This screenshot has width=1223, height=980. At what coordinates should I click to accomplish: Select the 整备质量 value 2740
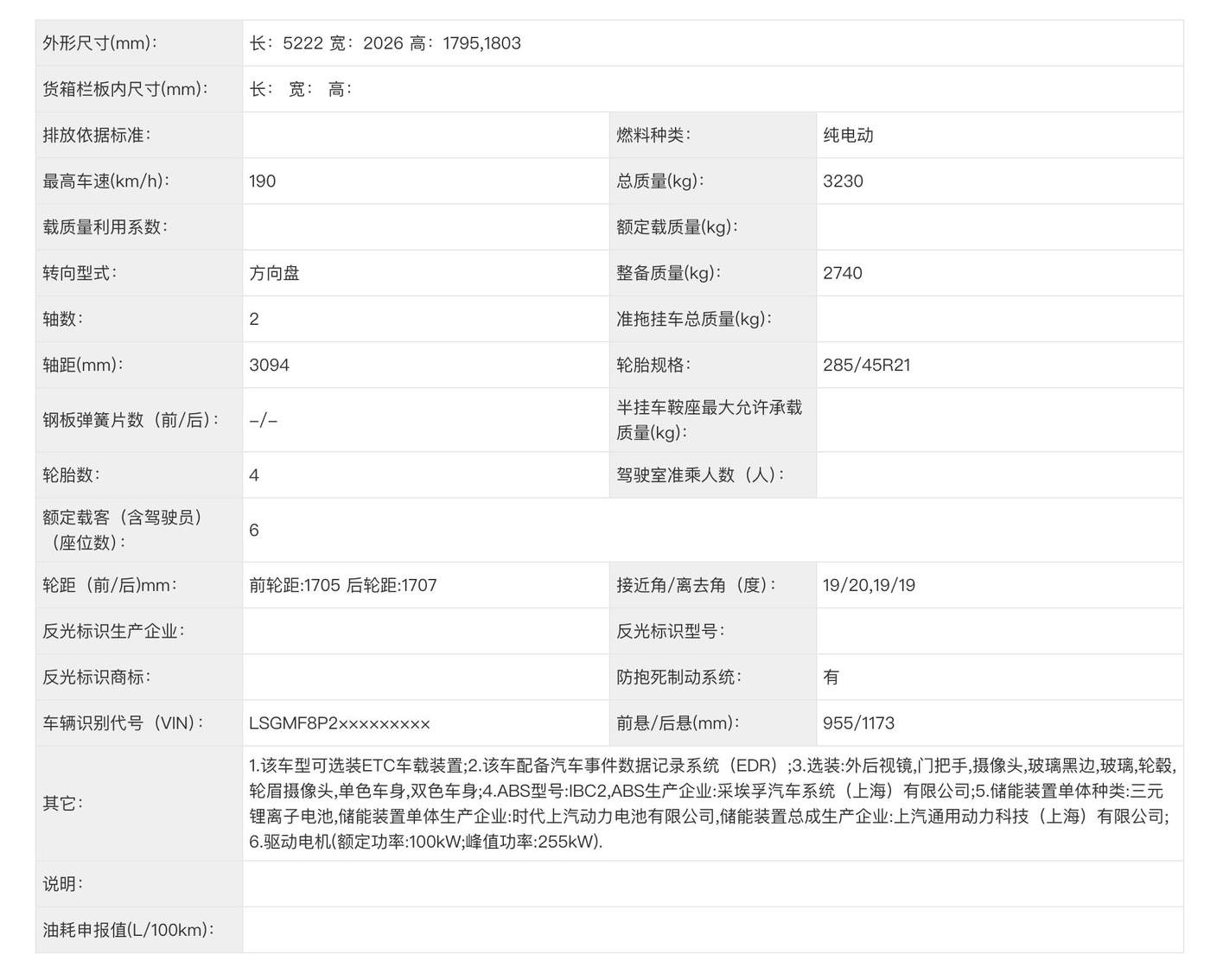[x=843, y=273]
